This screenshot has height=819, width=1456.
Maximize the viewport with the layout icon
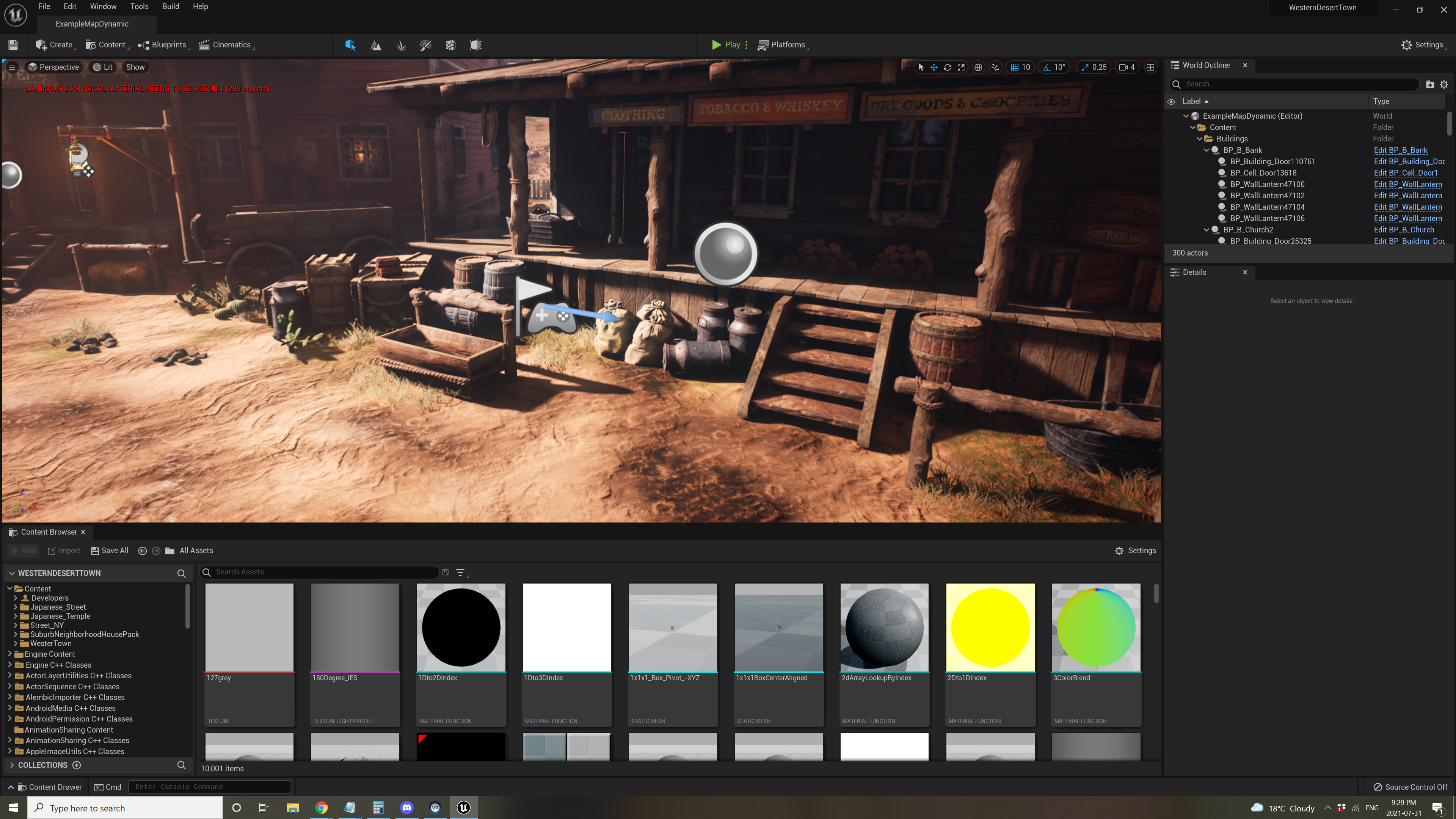1150,67
